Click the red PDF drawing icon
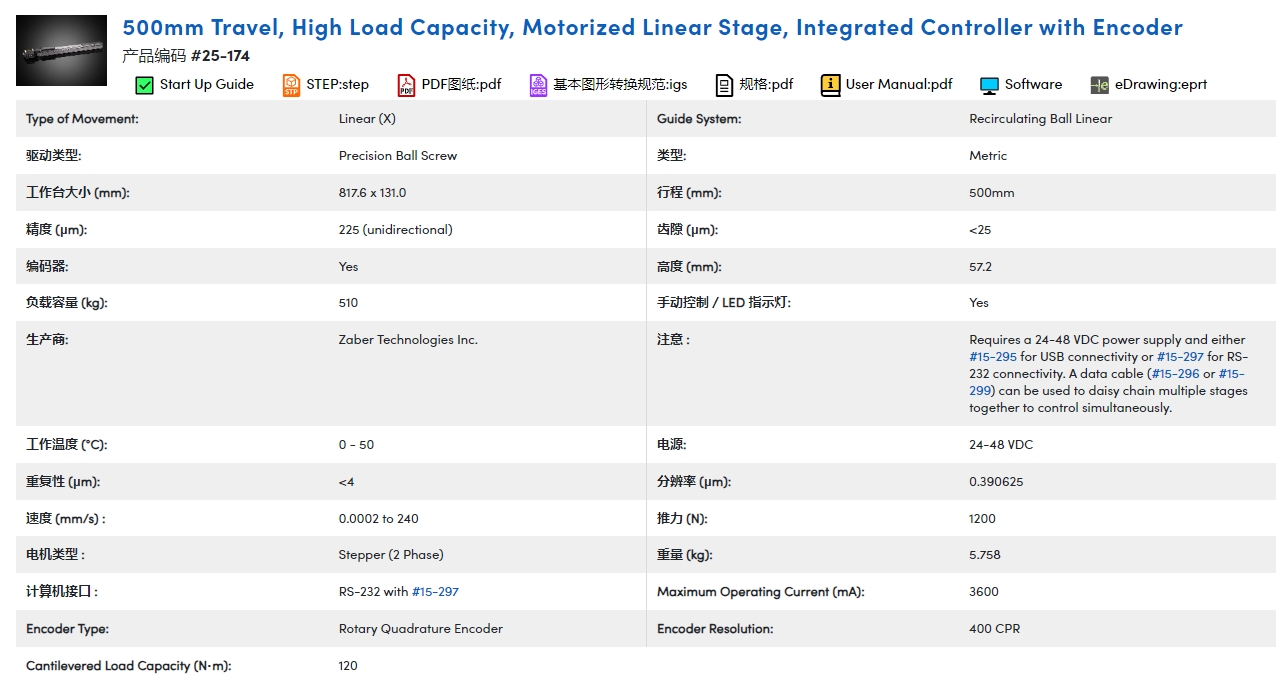The width and height of the screenshot is (1287, 689). [x=406, y=85]
